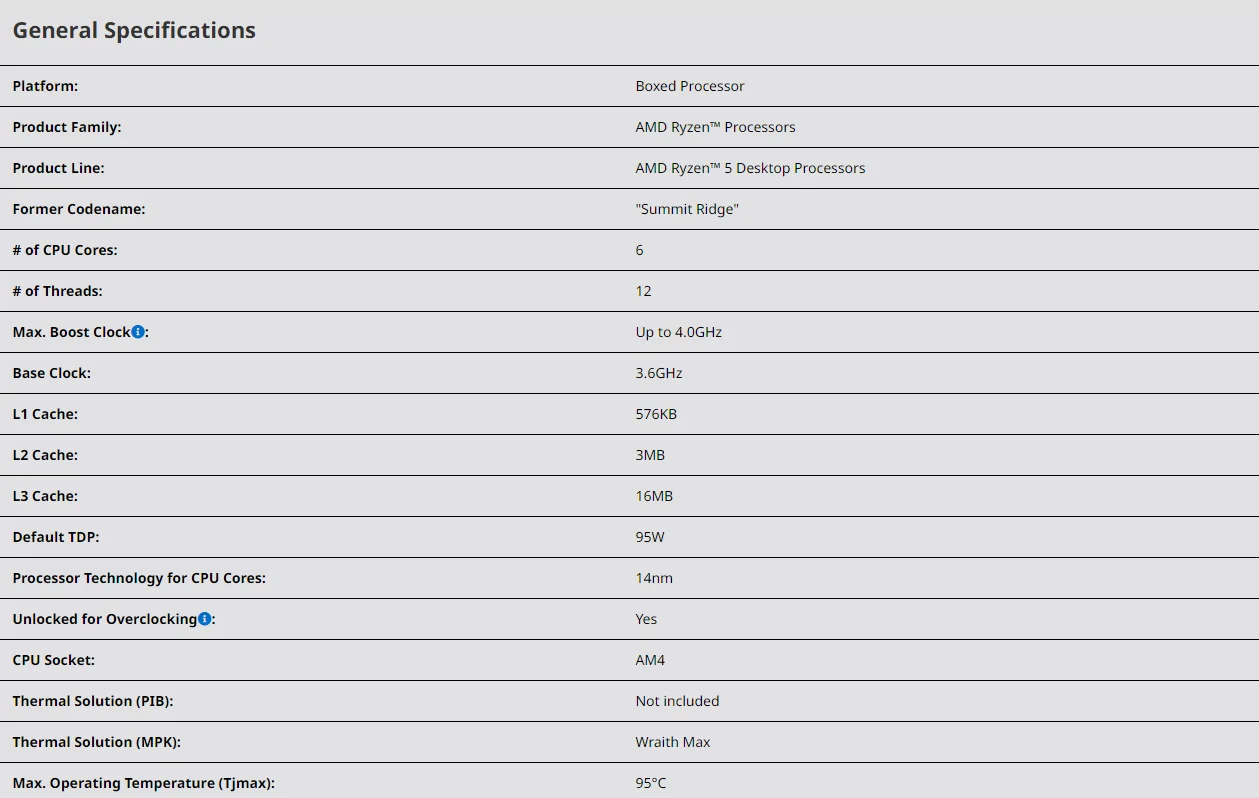Click the "14nm" processor technology value
The width and height of the screenshot is (1259, 798).
[654, 578]
